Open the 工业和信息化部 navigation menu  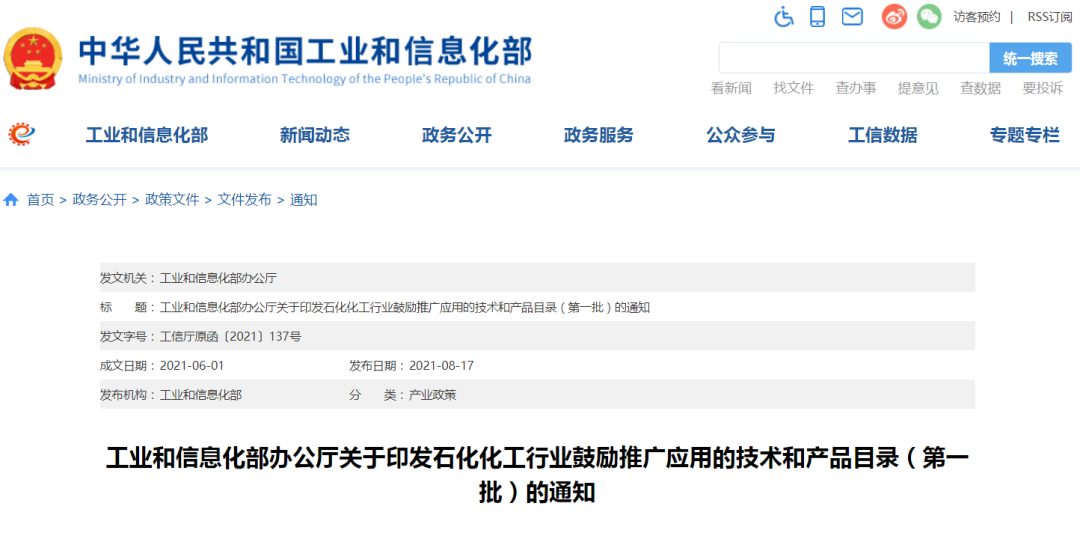(147, 135)
